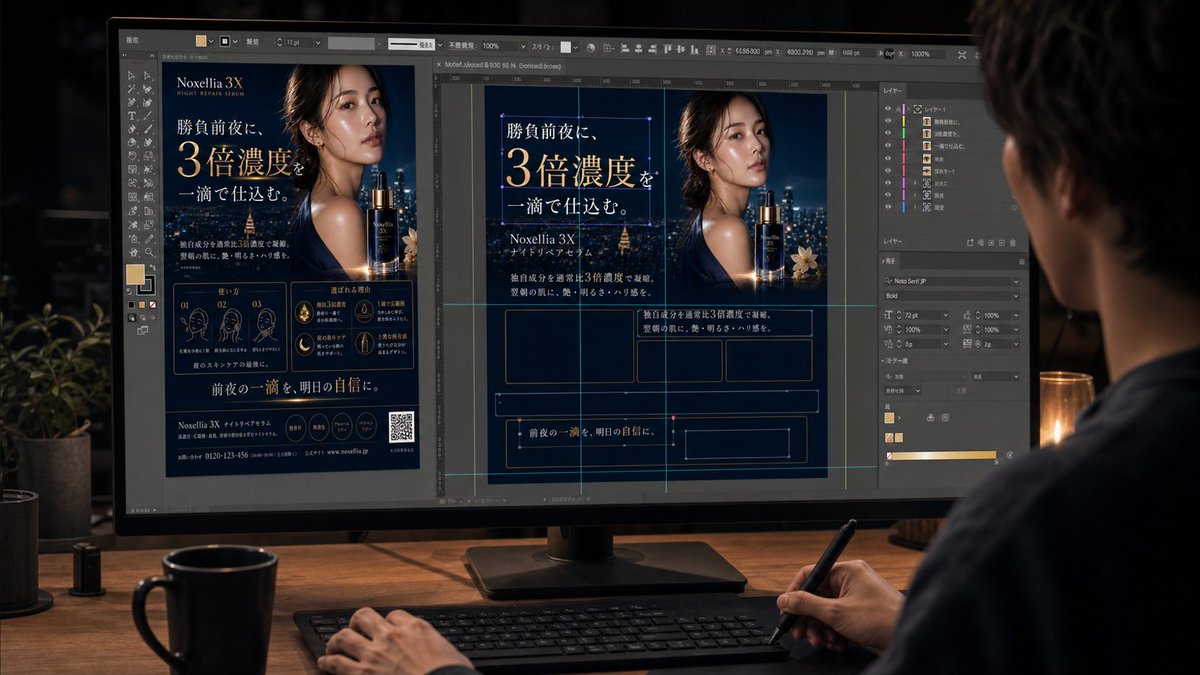Click the 3倍濃度 headline on the canvas artboard
This screenshot has width=1200, height=675.
click(570, 167)
